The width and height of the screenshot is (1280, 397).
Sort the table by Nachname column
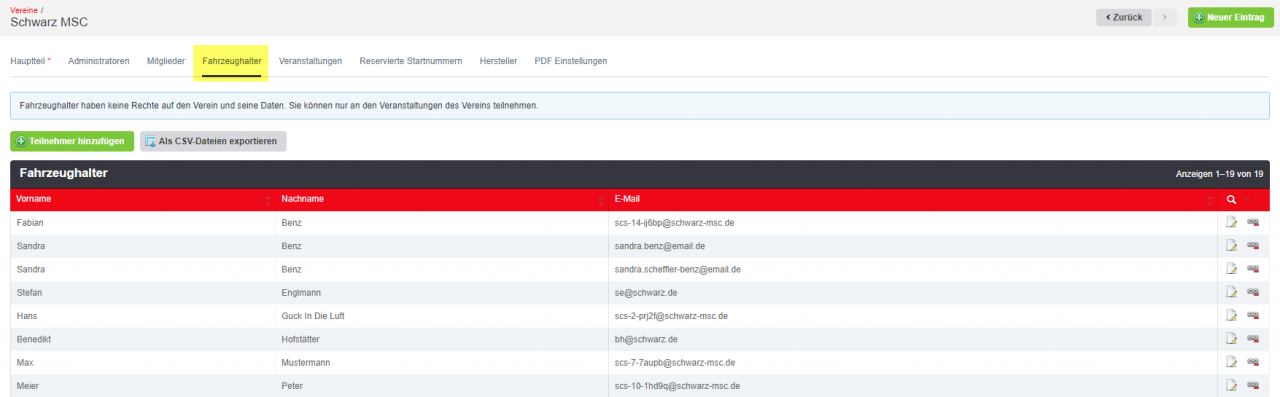point(442,199)
